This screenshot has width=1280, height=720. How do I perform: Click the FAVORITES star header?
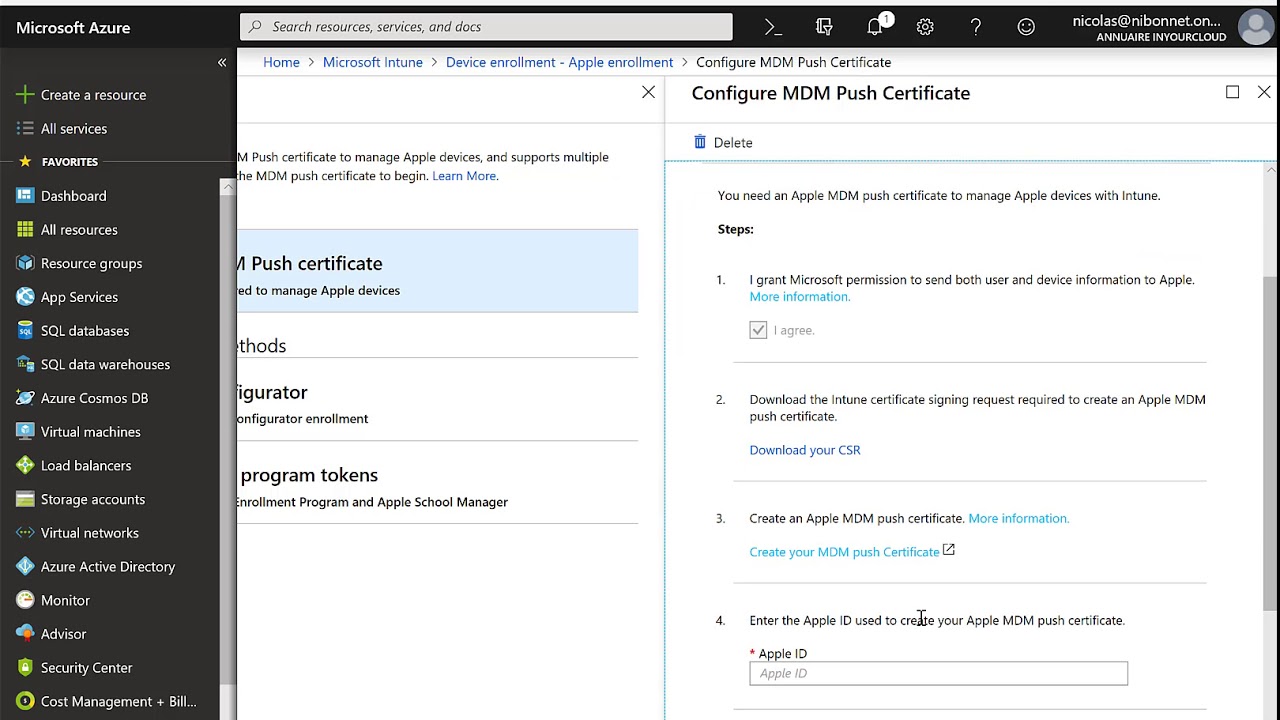(58, 162)
